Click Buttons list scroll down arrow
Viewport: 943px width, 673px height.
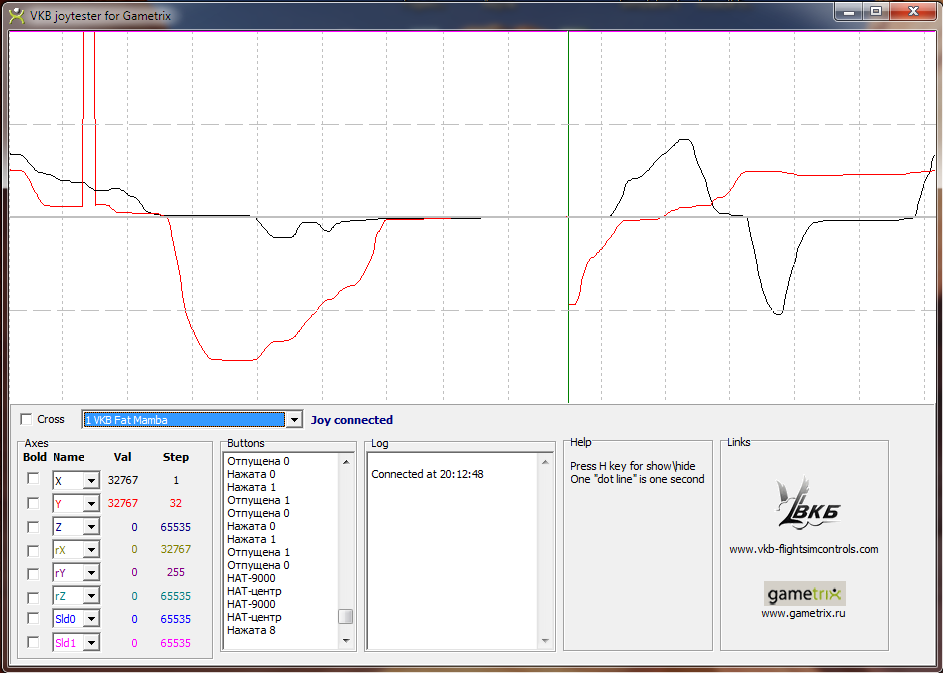coord(346,641)
